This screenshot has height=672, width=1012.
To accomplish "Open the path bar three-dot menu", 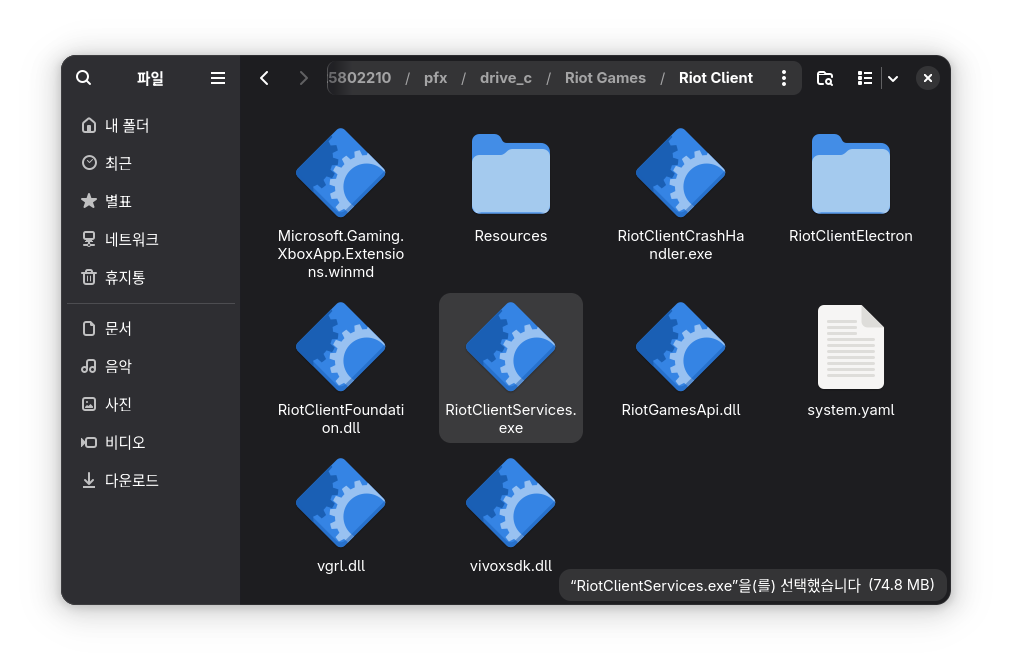I will pos(783,78).
